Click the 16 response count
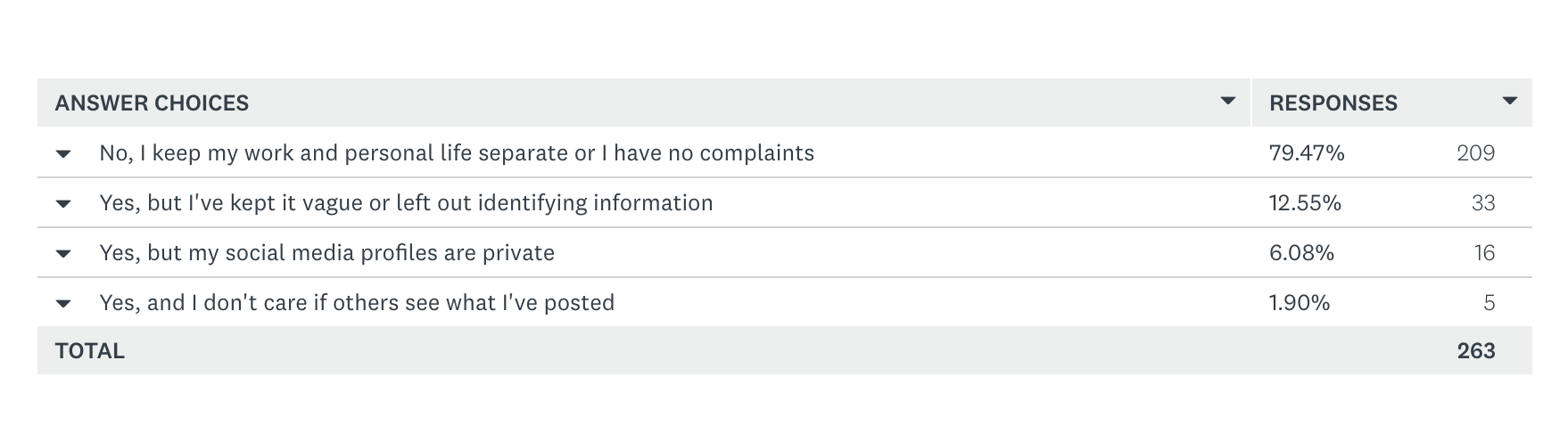 pos(1484,253)
